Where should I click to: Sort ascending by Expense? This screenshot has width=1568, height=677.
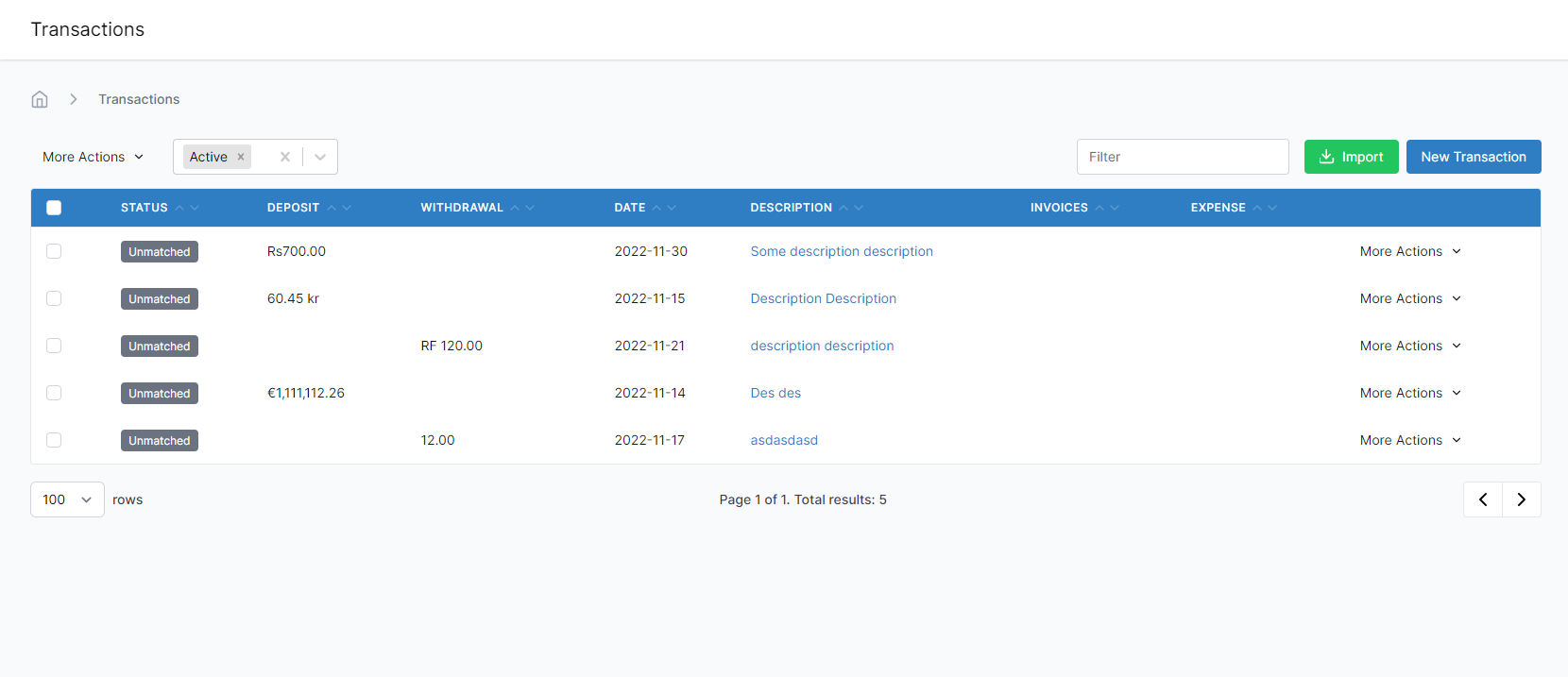[x=1257, y=208]
